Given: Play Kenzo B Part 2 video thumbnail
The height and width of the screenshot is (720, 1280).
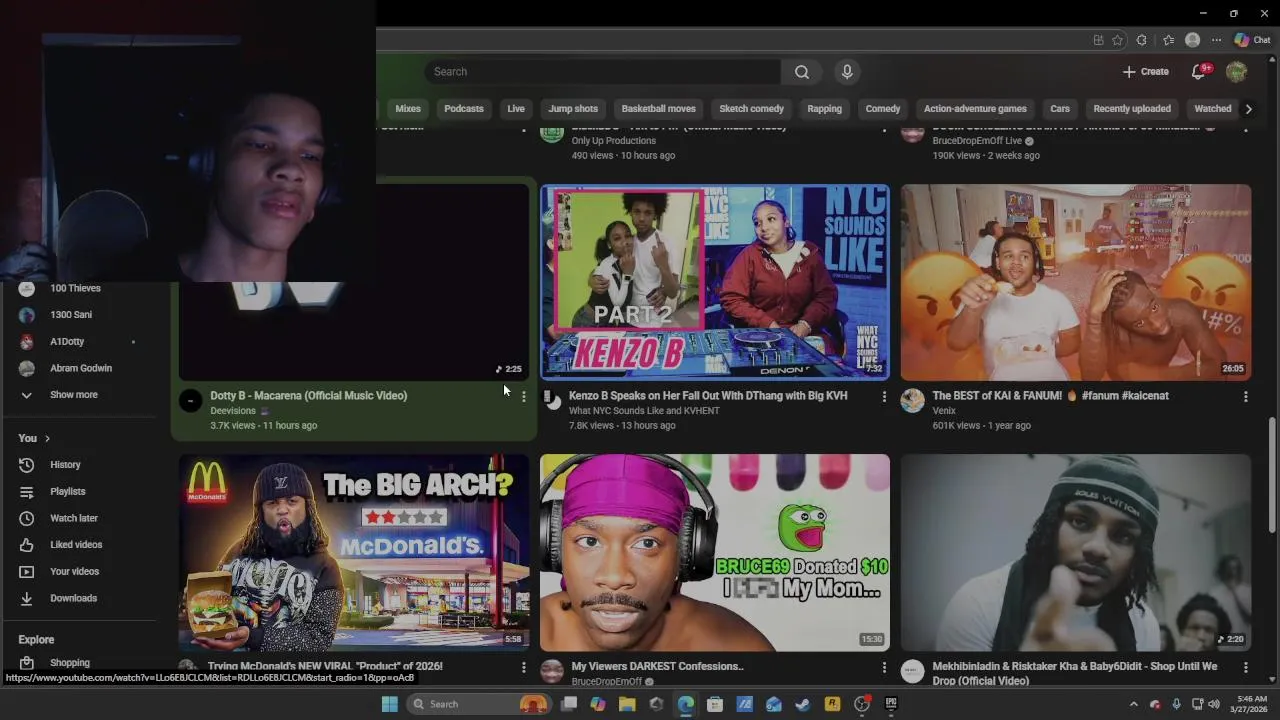Looking at the screenshot, I should [x=715, y=282].
